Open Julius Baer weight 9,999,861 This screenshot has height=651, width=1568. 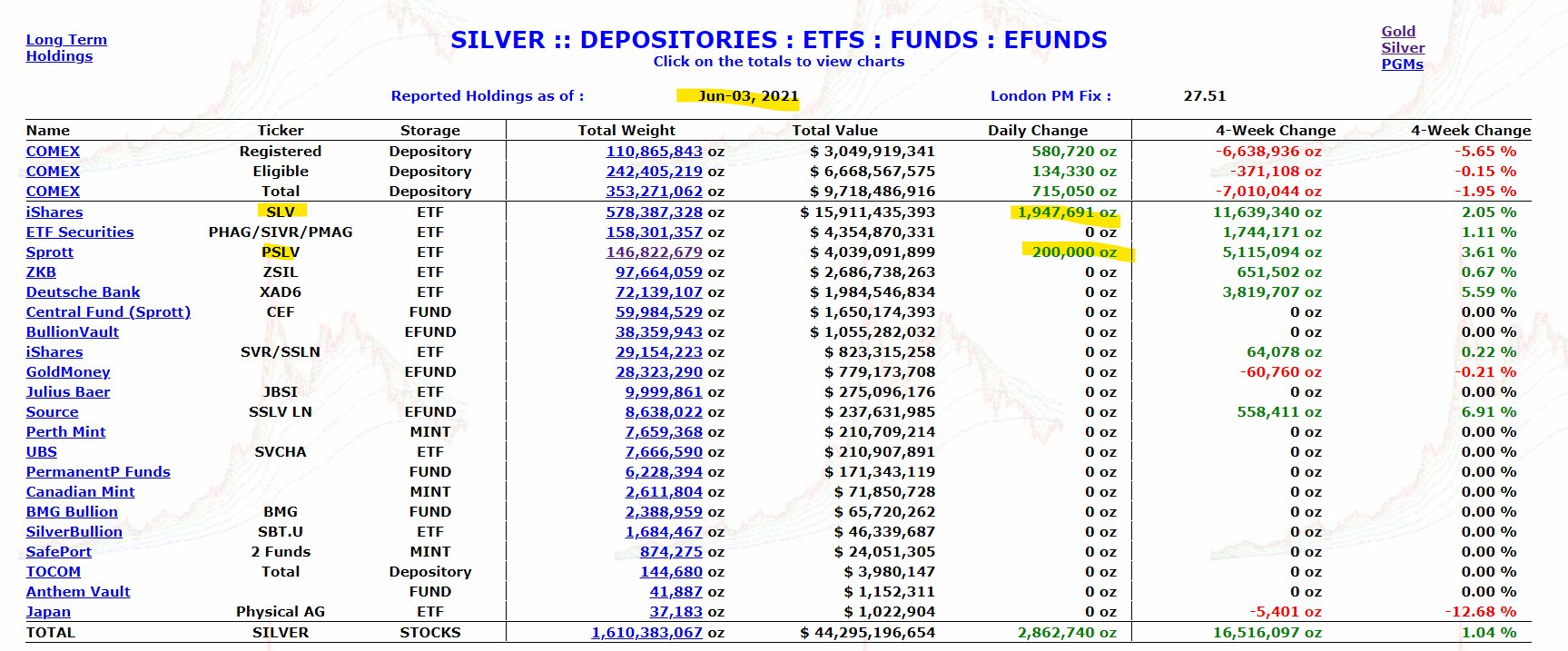pyautogui.click(x=664, y=391)
